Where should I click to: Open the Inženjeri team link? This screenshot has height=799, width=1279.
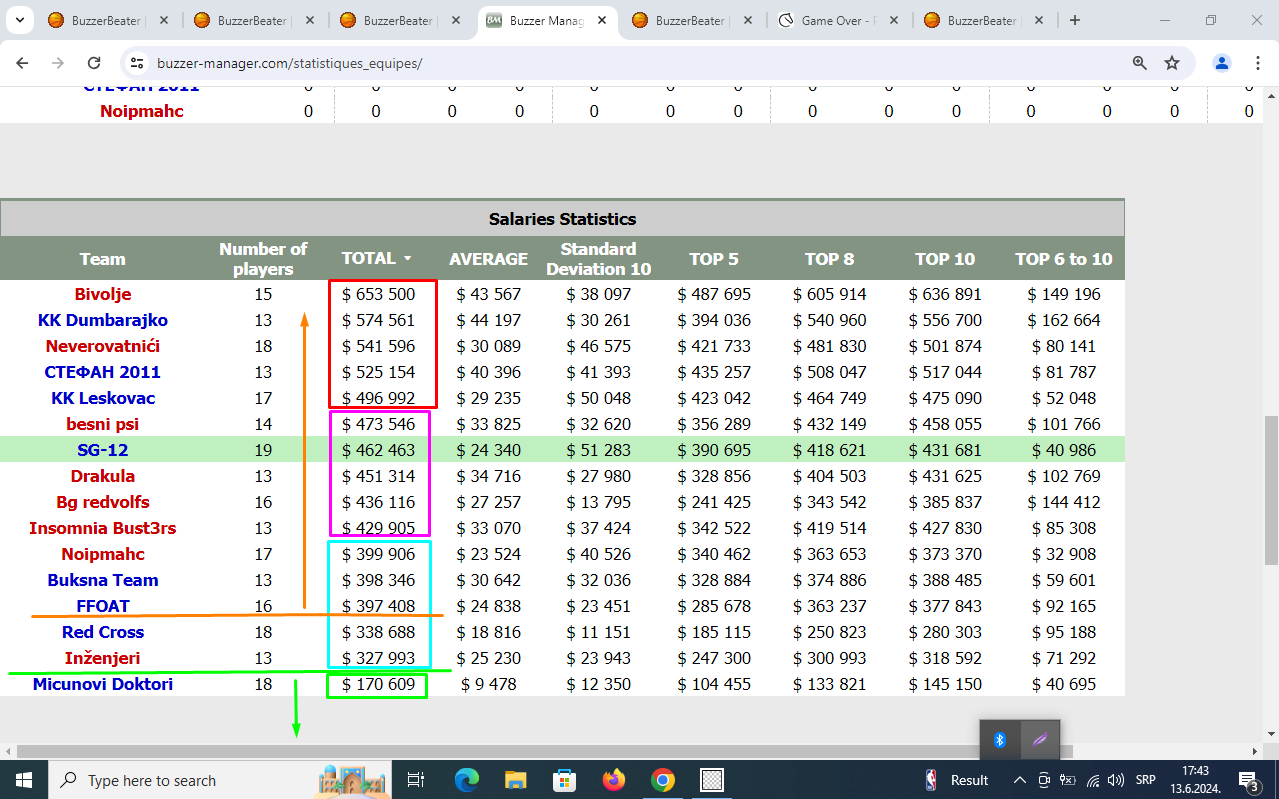tap(103, 658)
